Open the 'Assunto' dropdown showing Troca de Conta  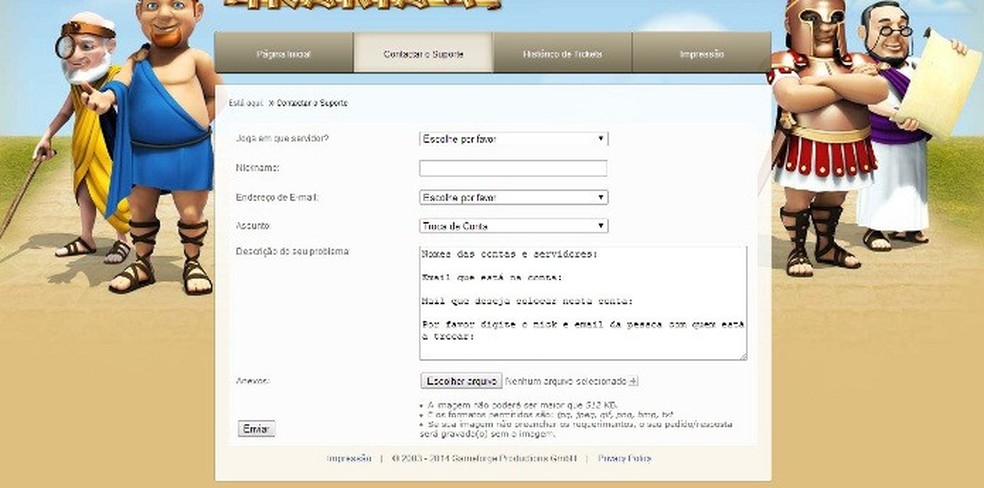(x=513, y=226)
